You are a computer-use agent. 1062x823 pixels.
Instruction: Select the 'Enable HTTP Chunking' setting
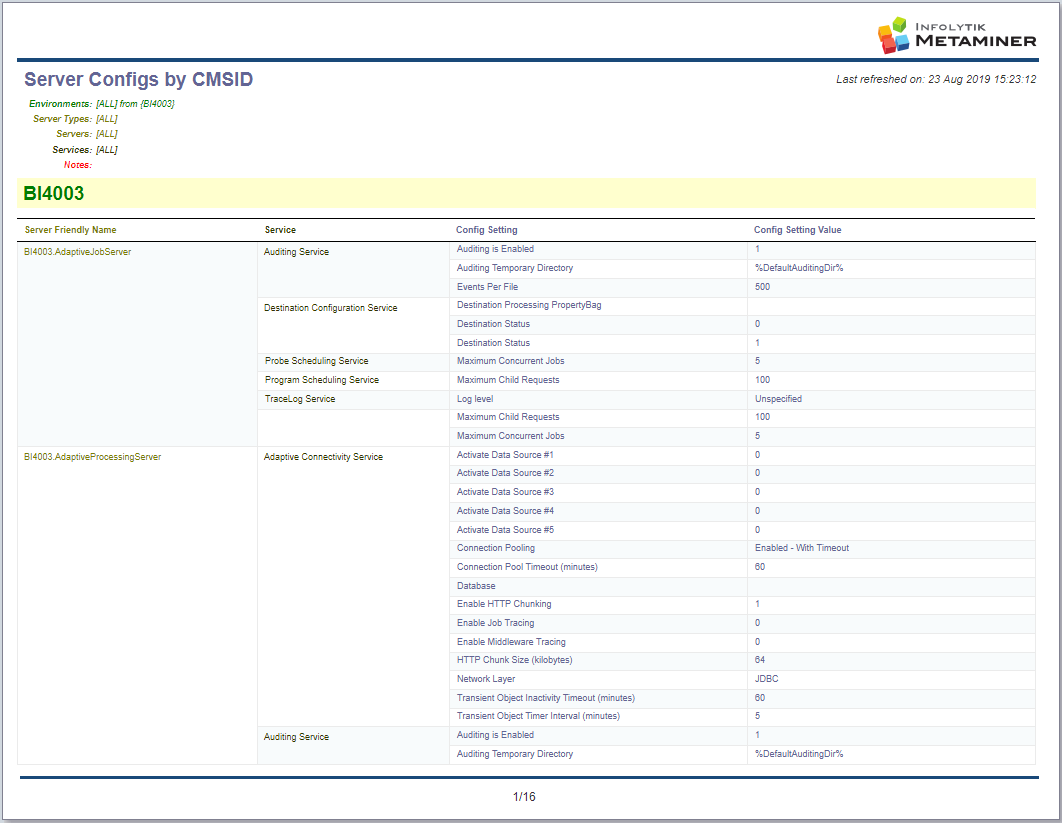(504, 604)
